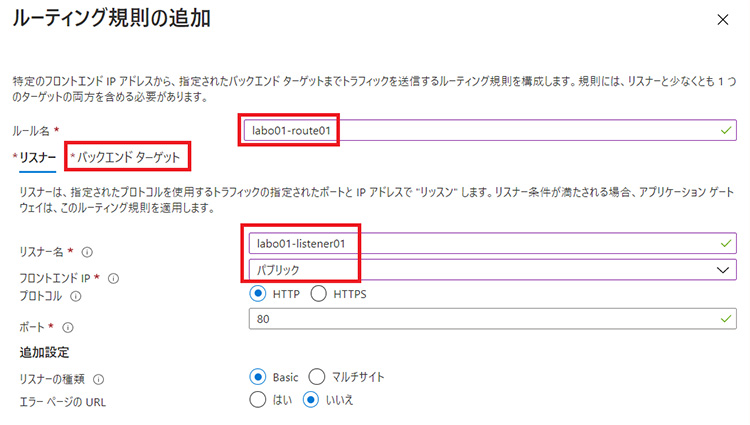Switch to the リスナー tab
This screenshot has height=425, width=750.
34,157
